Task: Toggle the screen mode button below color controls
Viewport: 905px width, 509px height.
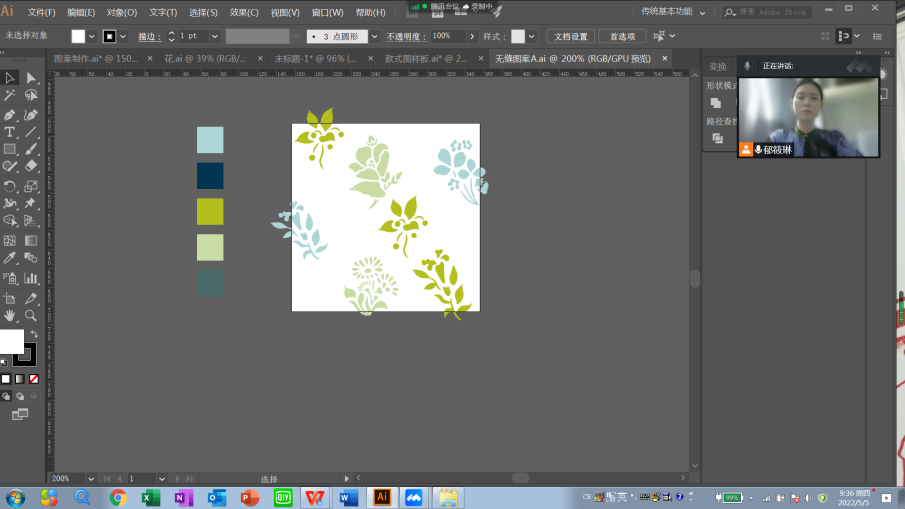Action: [20, 414]
